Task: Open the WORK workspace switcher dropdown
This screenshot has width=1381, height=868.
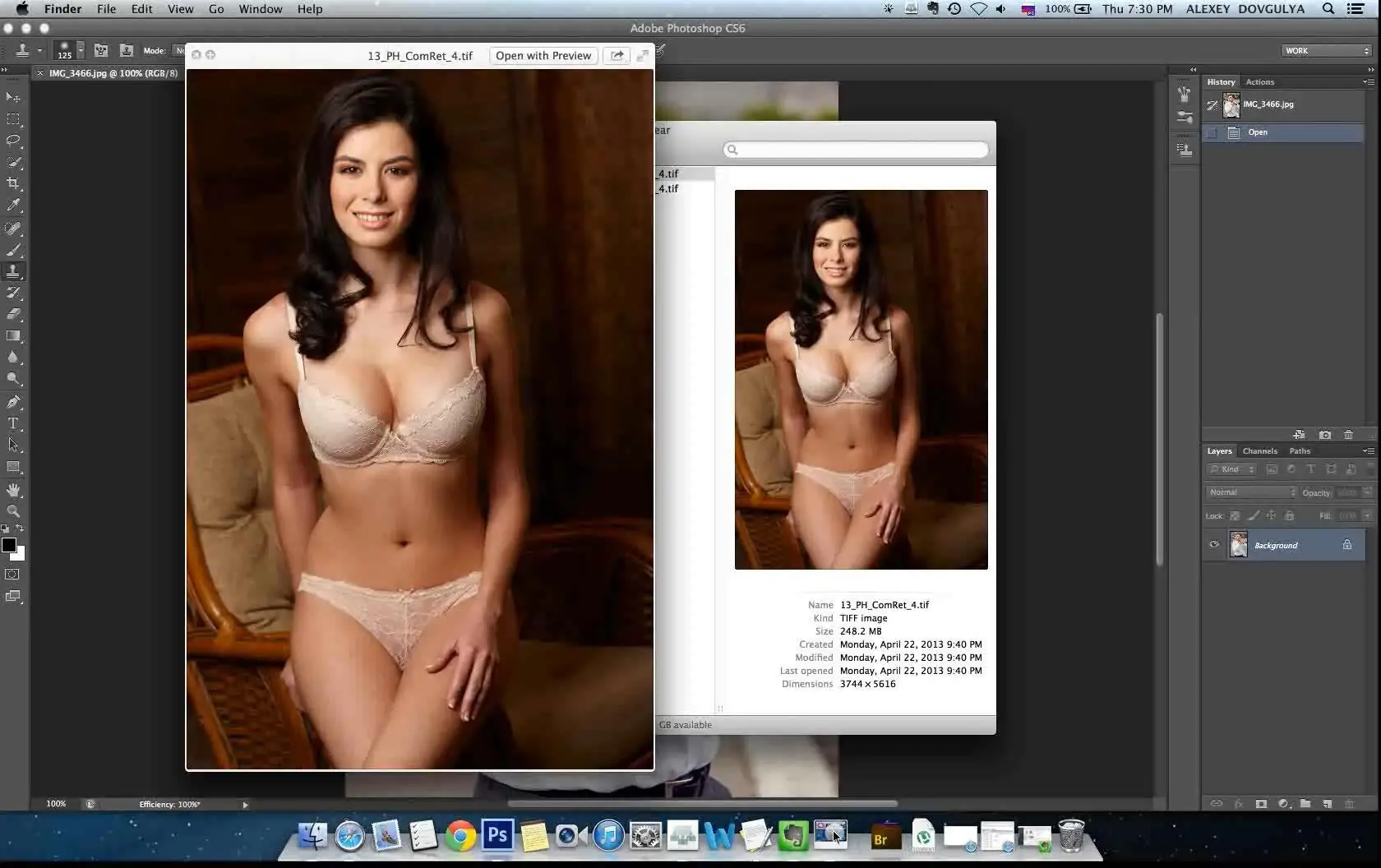Action: 1327,51
